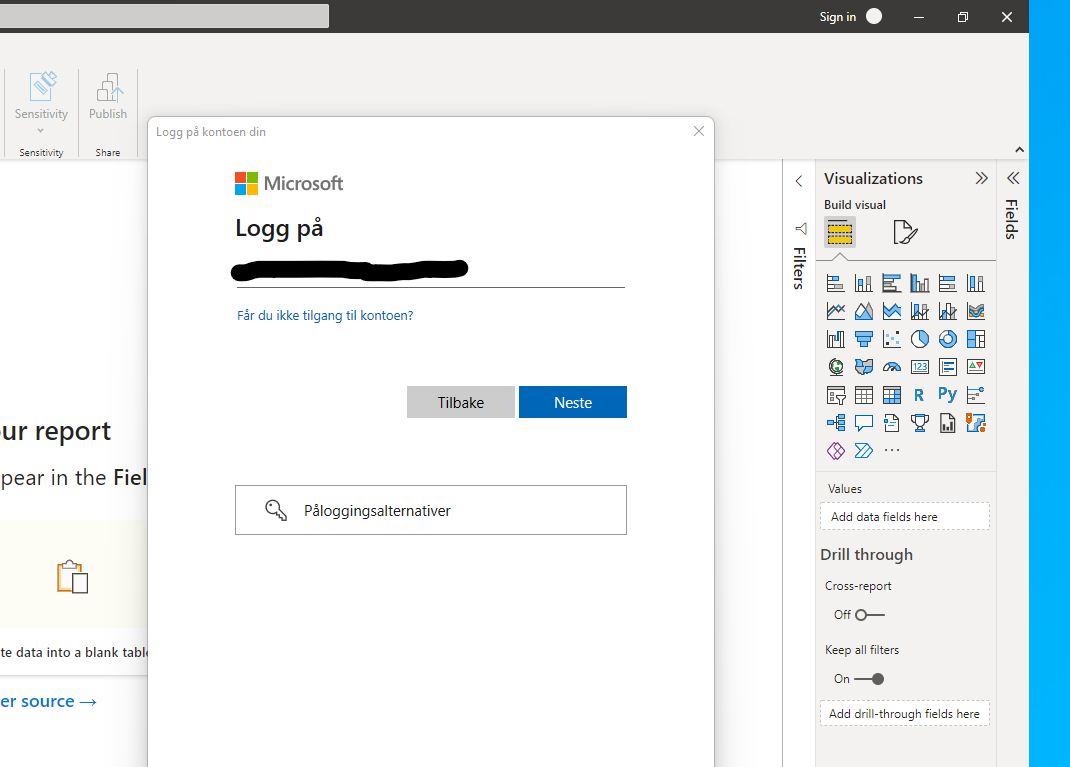Viewport: 1070px width, 767px height.
Task: Select the Stacked area chart visual
Action: tap(891, 311)
